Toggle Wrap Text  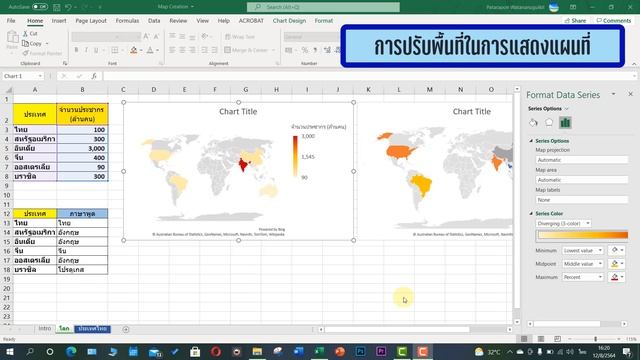point(240,37)
